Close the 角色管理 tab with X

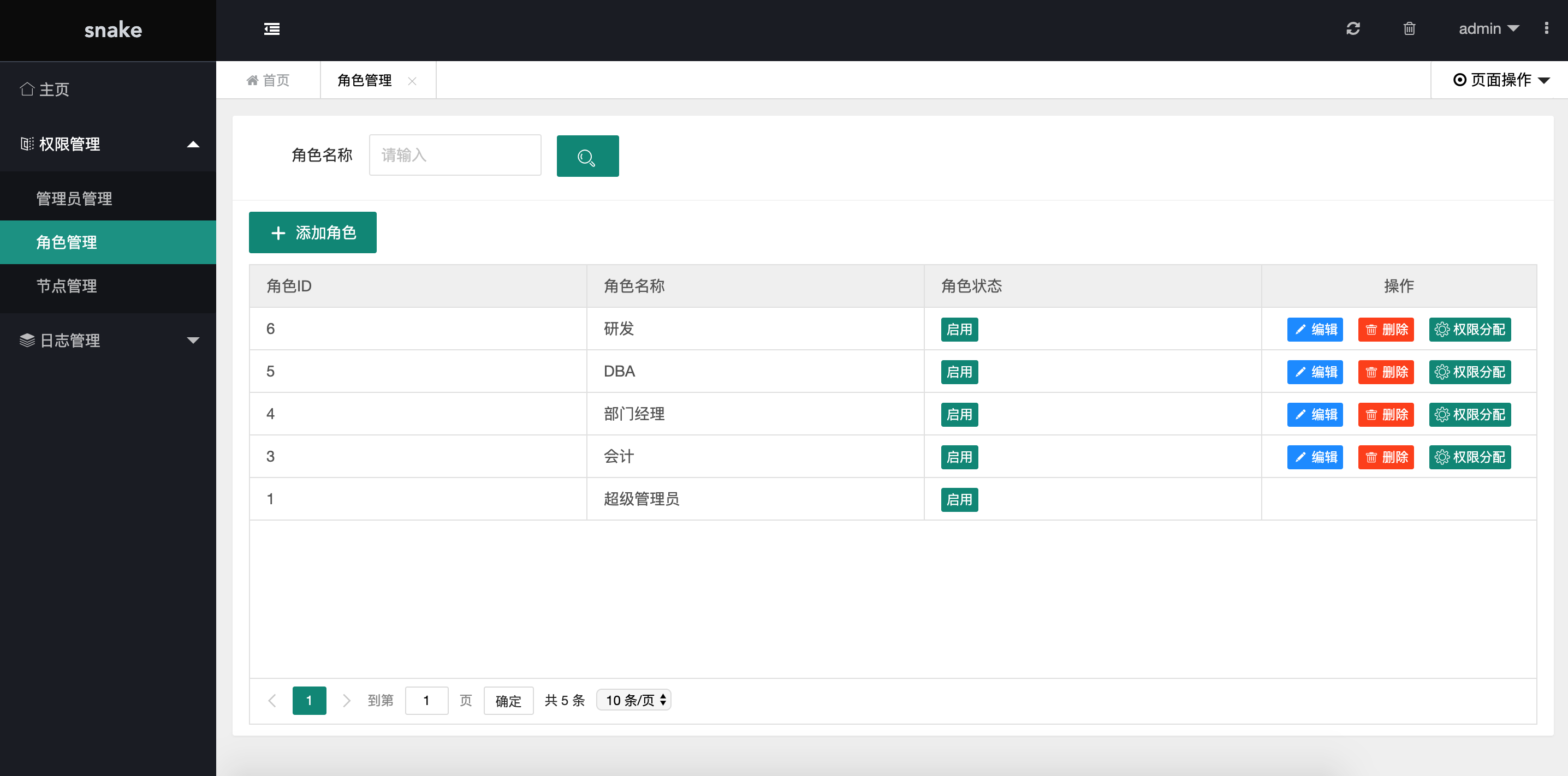pos(412,81)
